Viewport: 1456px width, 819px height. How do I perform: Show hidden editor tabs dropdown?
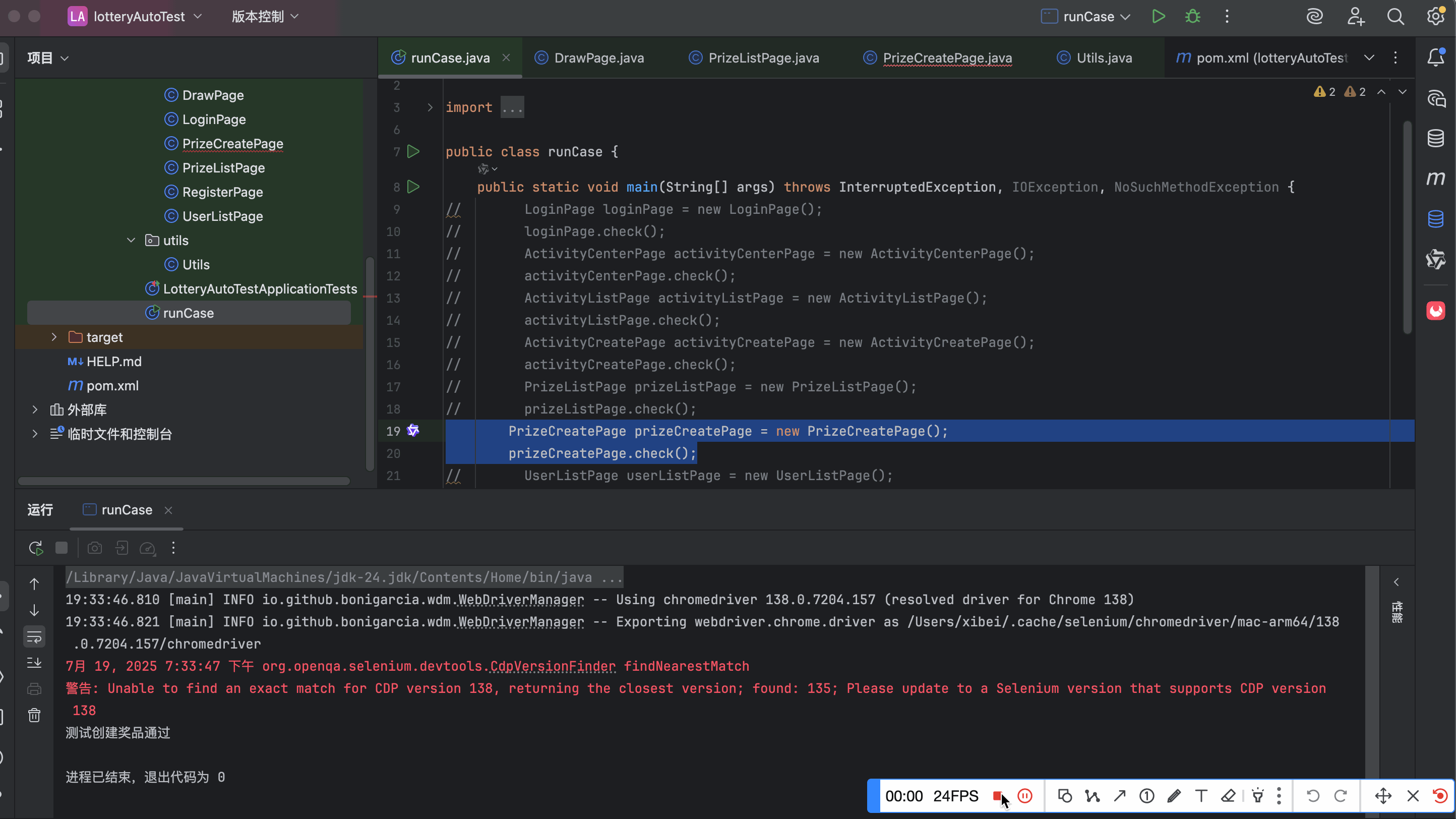(x=1369, y=57)
